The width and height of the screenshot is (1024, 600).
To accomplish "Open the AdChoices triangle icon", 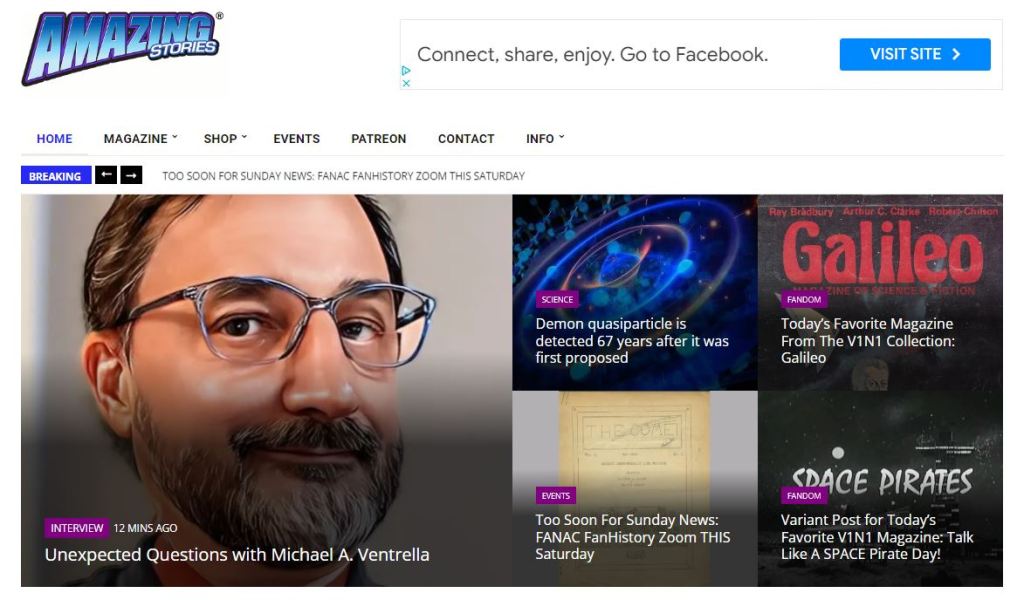I will [x=406, y=70].
